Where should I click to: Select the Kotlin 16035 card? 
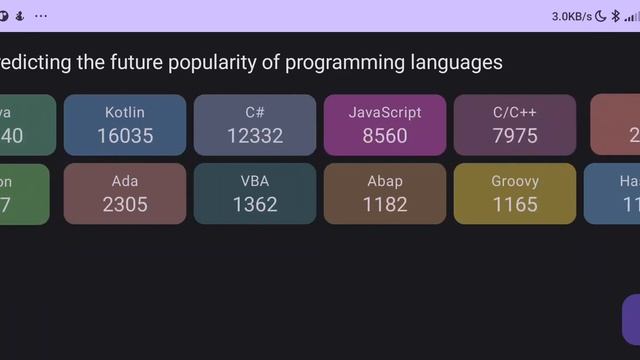pyautogui.click(x=125, y=125)
